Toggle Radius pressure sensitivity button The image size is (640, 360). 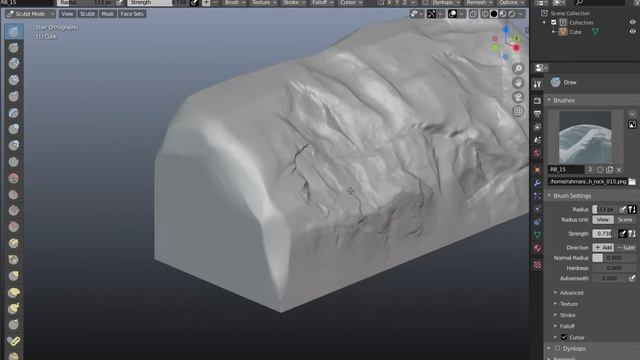click(622, 209)
